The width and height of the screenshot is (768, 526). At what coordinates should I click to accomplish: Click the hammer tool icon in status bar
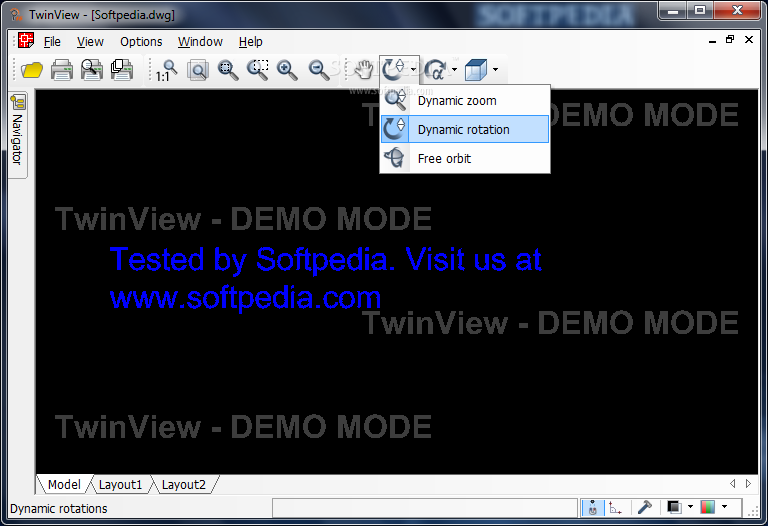645,507
